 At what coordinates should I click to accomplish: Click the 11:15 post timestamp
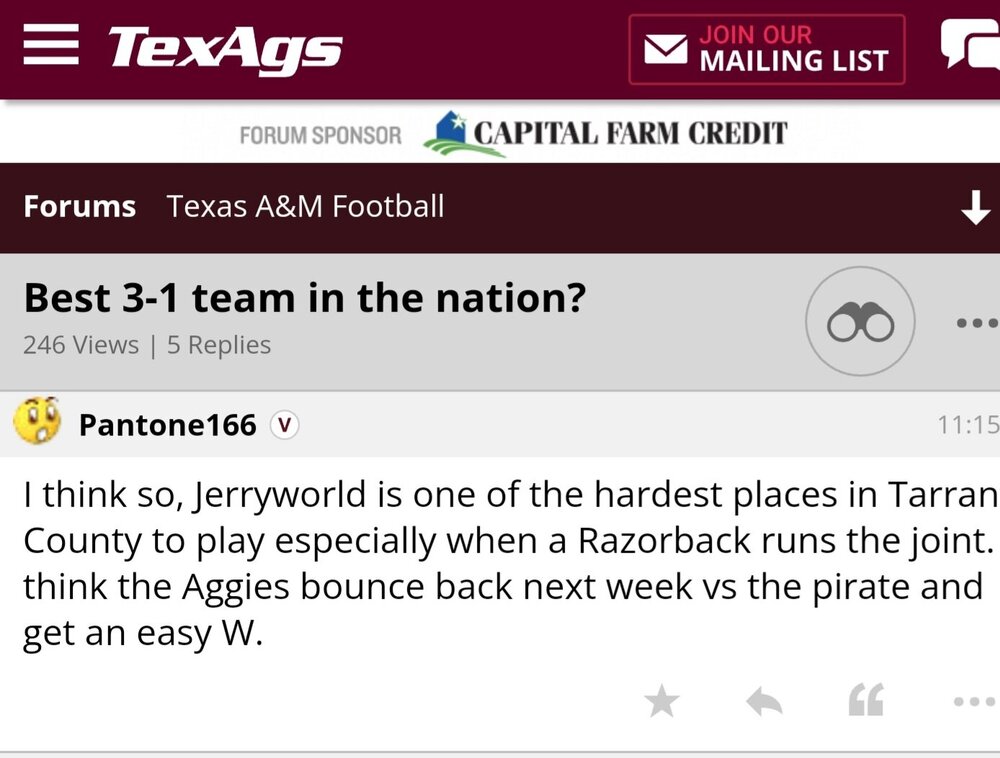click(967, 425)
